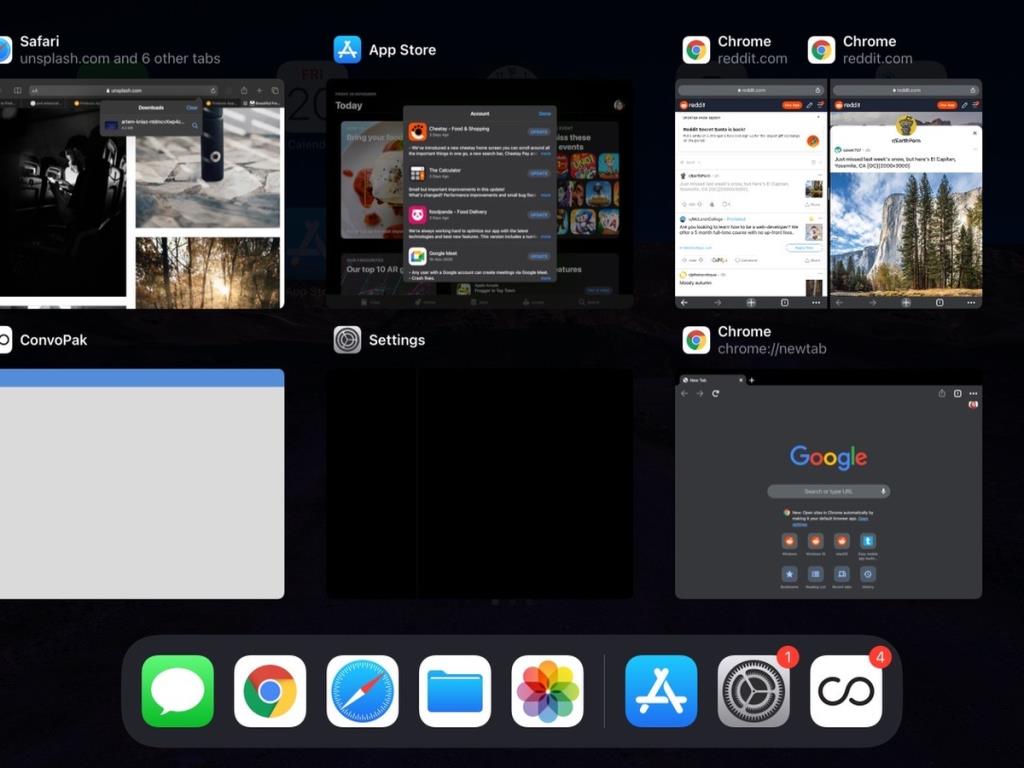Expand foodpanda release notes via more link

pyautogui.click(x=543, y=237)
